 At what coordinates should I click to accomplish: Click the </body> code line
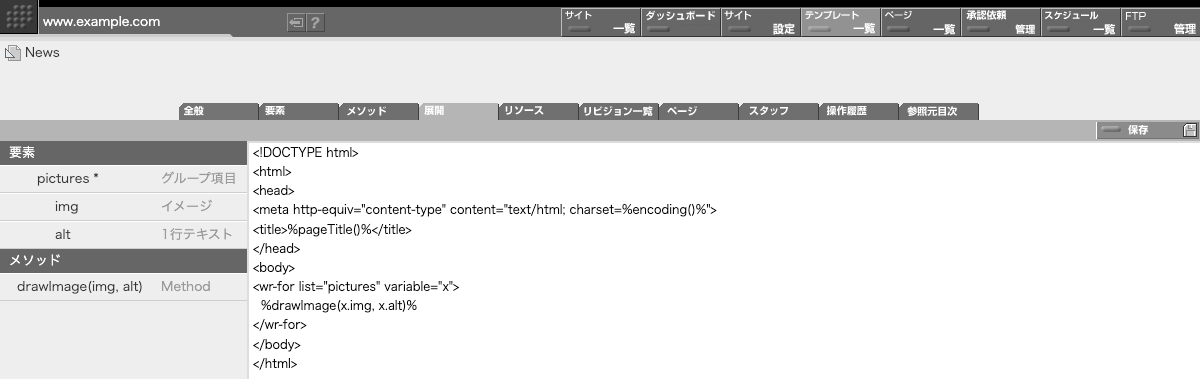point(277,344)
